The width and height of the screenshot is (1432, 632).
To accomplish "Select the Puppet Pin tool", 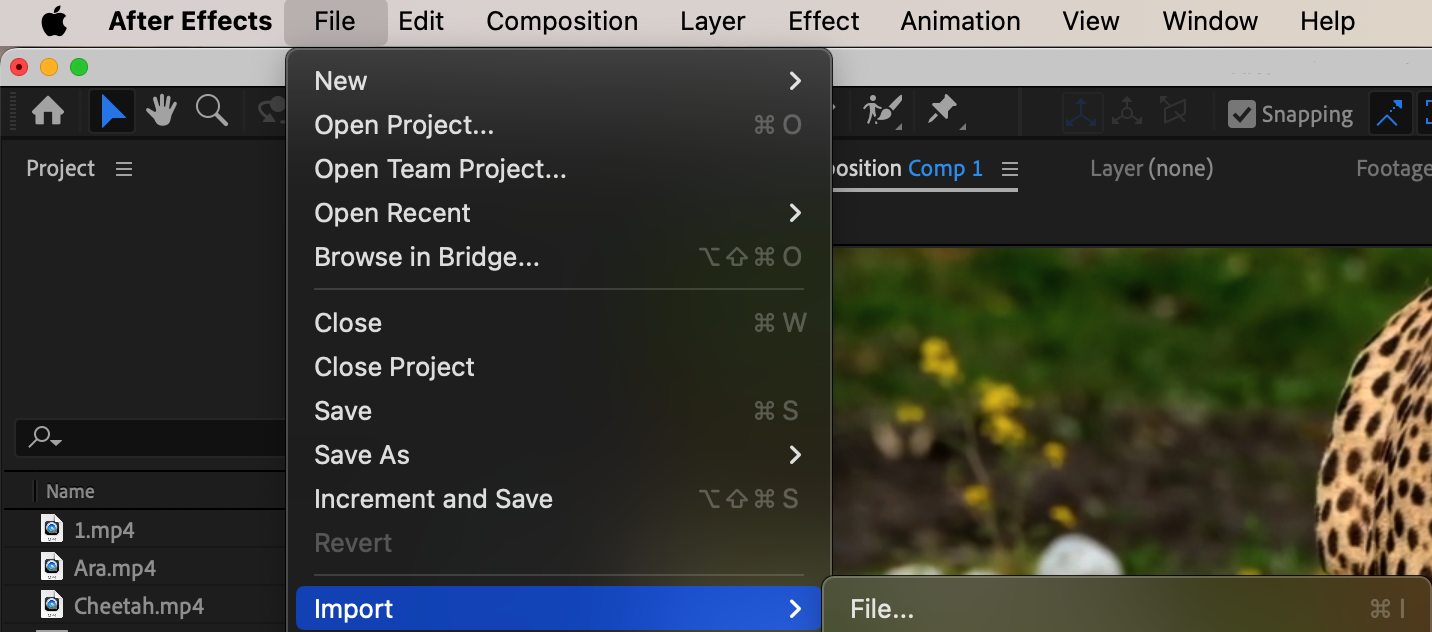I will pos(943,111).
